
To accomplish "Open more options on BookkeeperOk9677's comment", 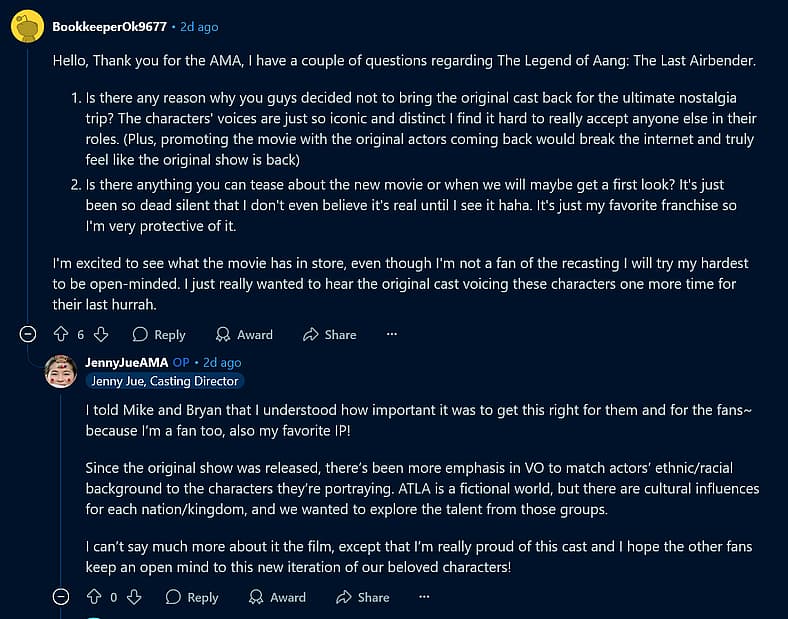I will 392,334.
